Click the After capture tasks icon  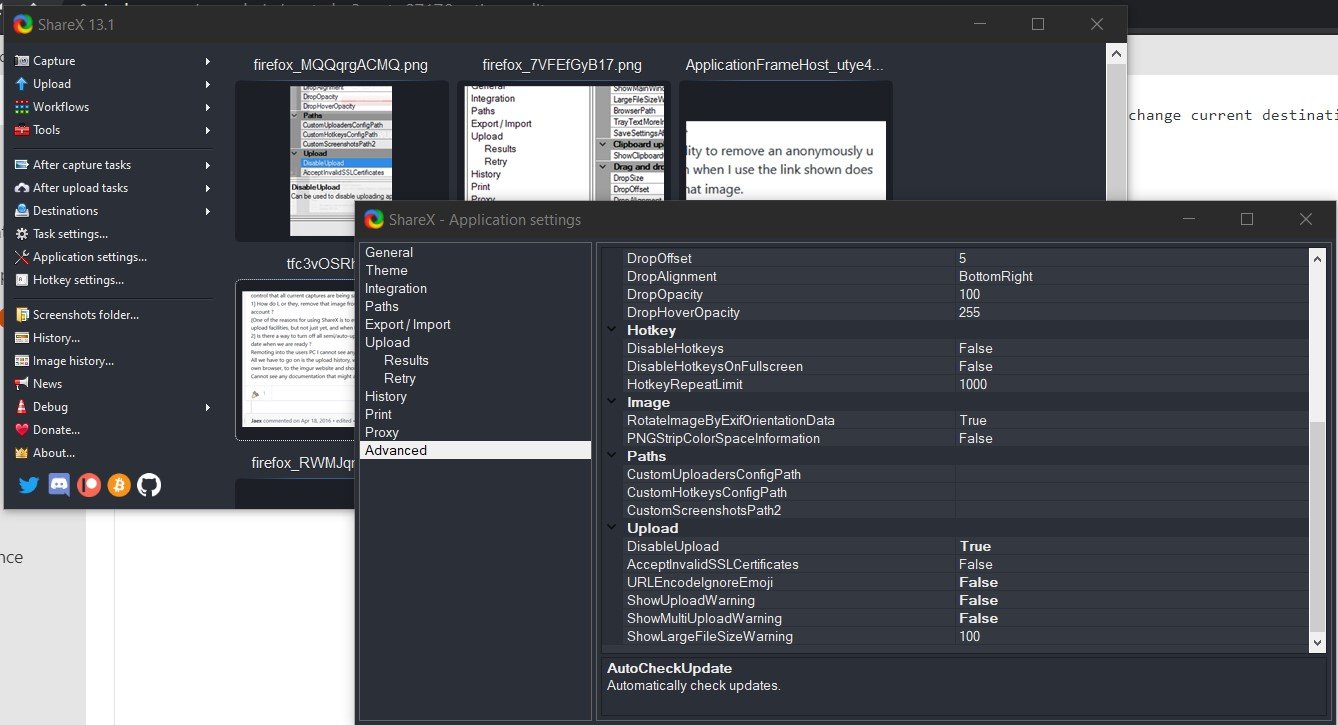(x=22, y=165)
